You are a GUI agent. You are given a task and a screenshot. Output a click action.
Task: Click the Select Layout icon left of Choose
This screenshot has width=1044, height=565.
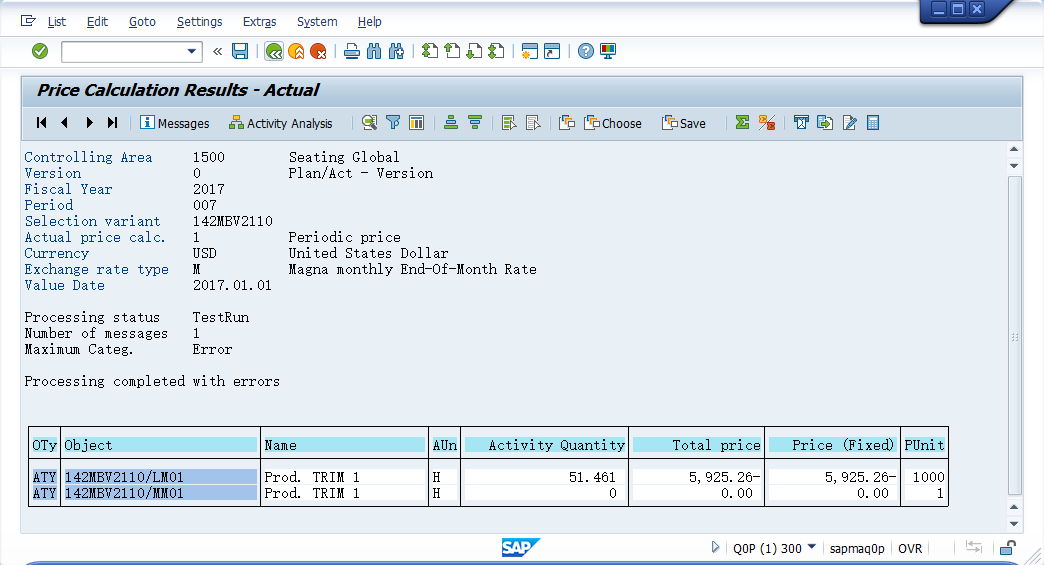coord(567,122)
